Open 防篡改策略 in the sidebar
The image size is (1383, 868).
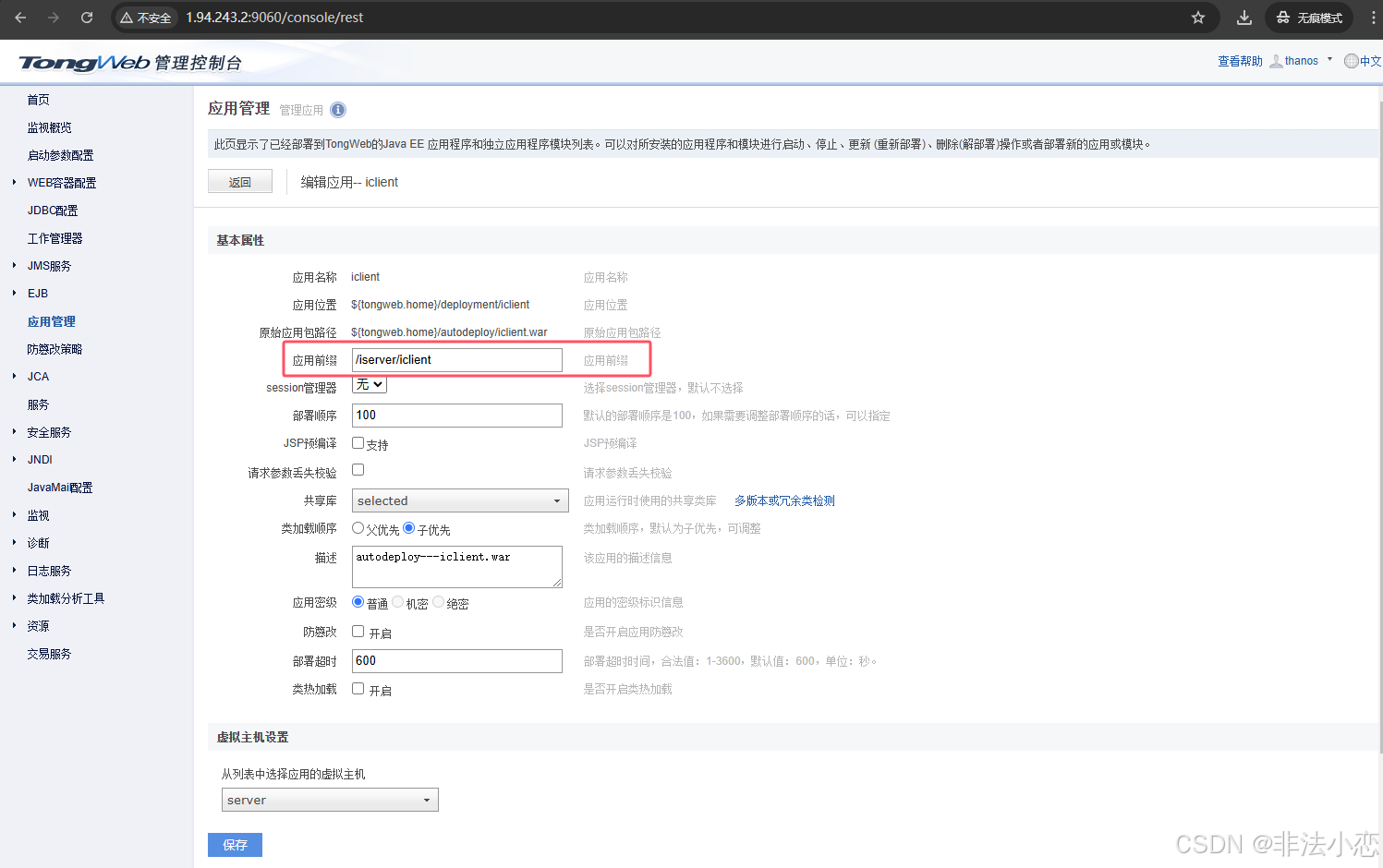point(55,349)
